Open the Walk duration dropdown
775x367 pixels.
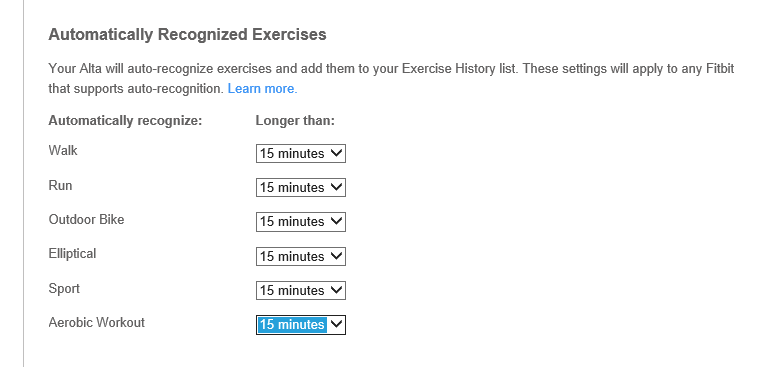301,153
